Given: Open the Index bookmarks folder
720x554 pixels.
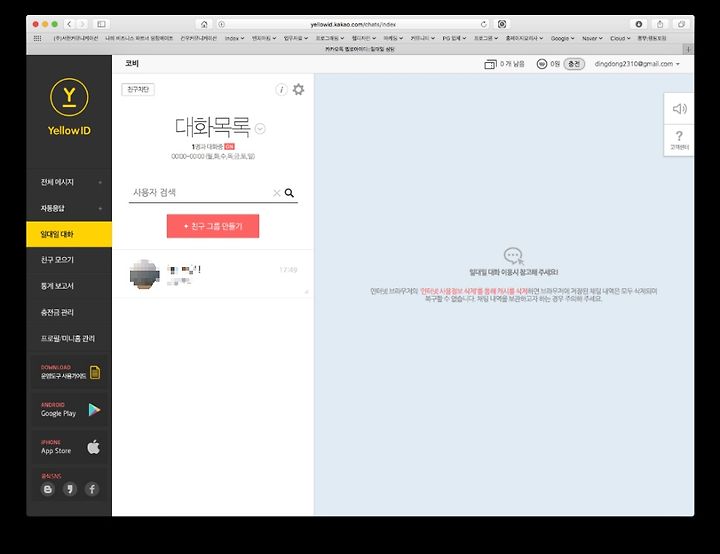Looking at the screenshot, I should point(234,38).
